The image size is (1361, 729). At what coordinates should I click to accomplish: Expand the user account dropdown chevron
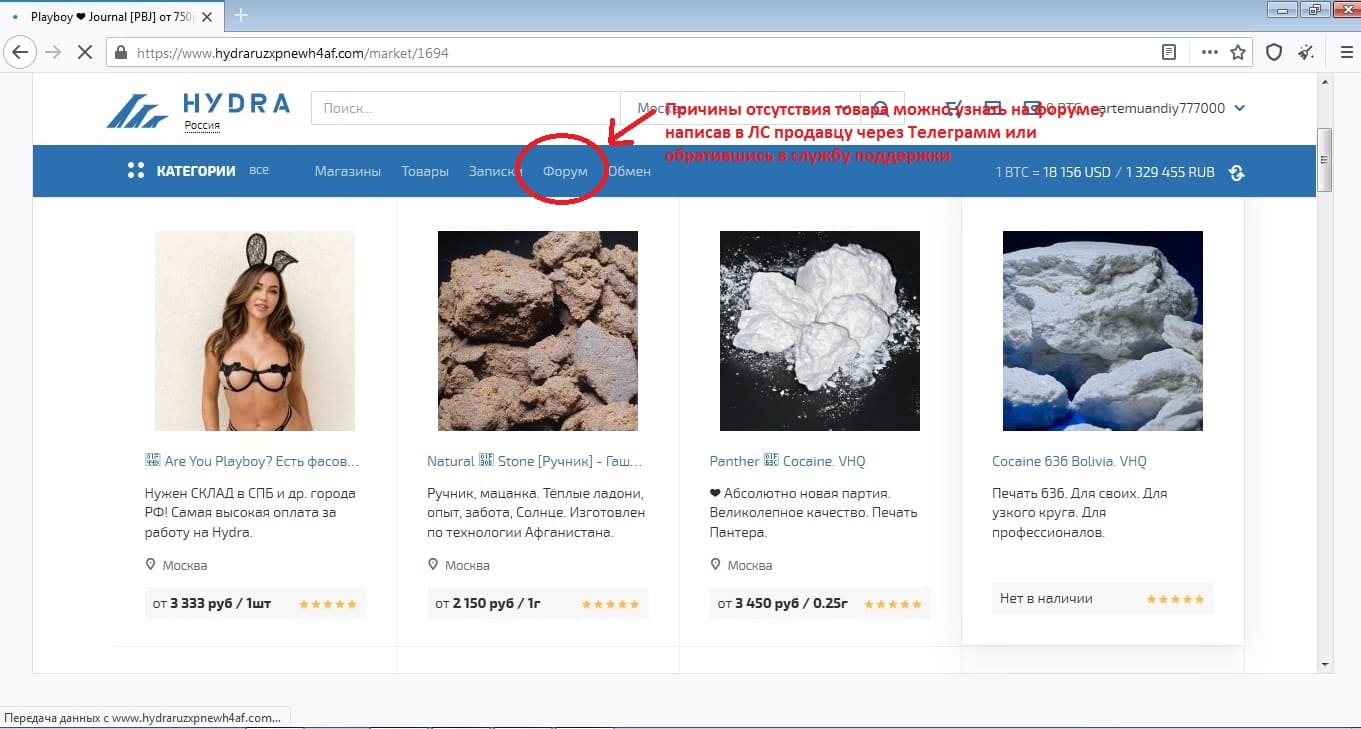click(x=1240, y=109)
